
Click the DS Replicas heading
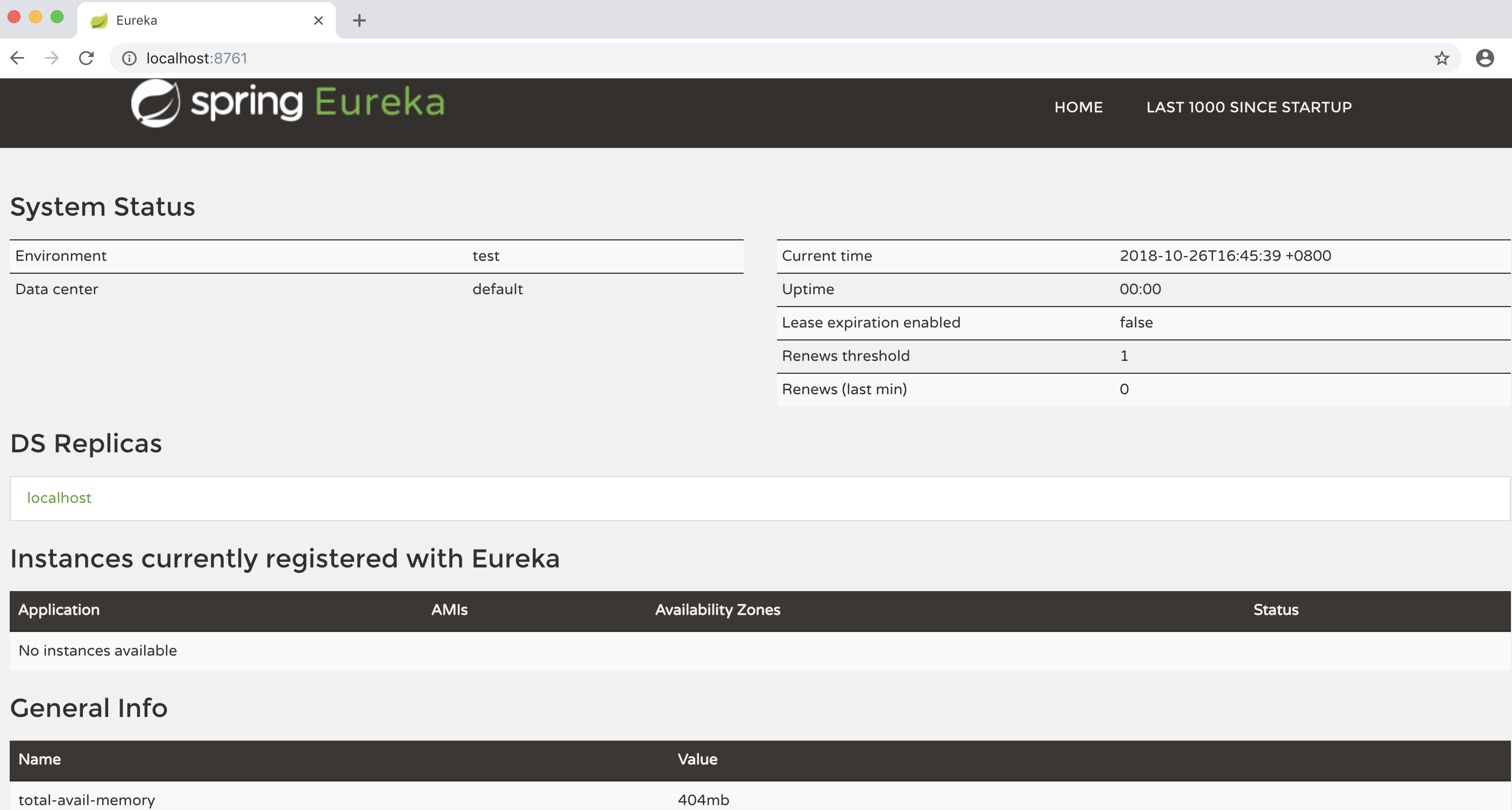point(86,443)
